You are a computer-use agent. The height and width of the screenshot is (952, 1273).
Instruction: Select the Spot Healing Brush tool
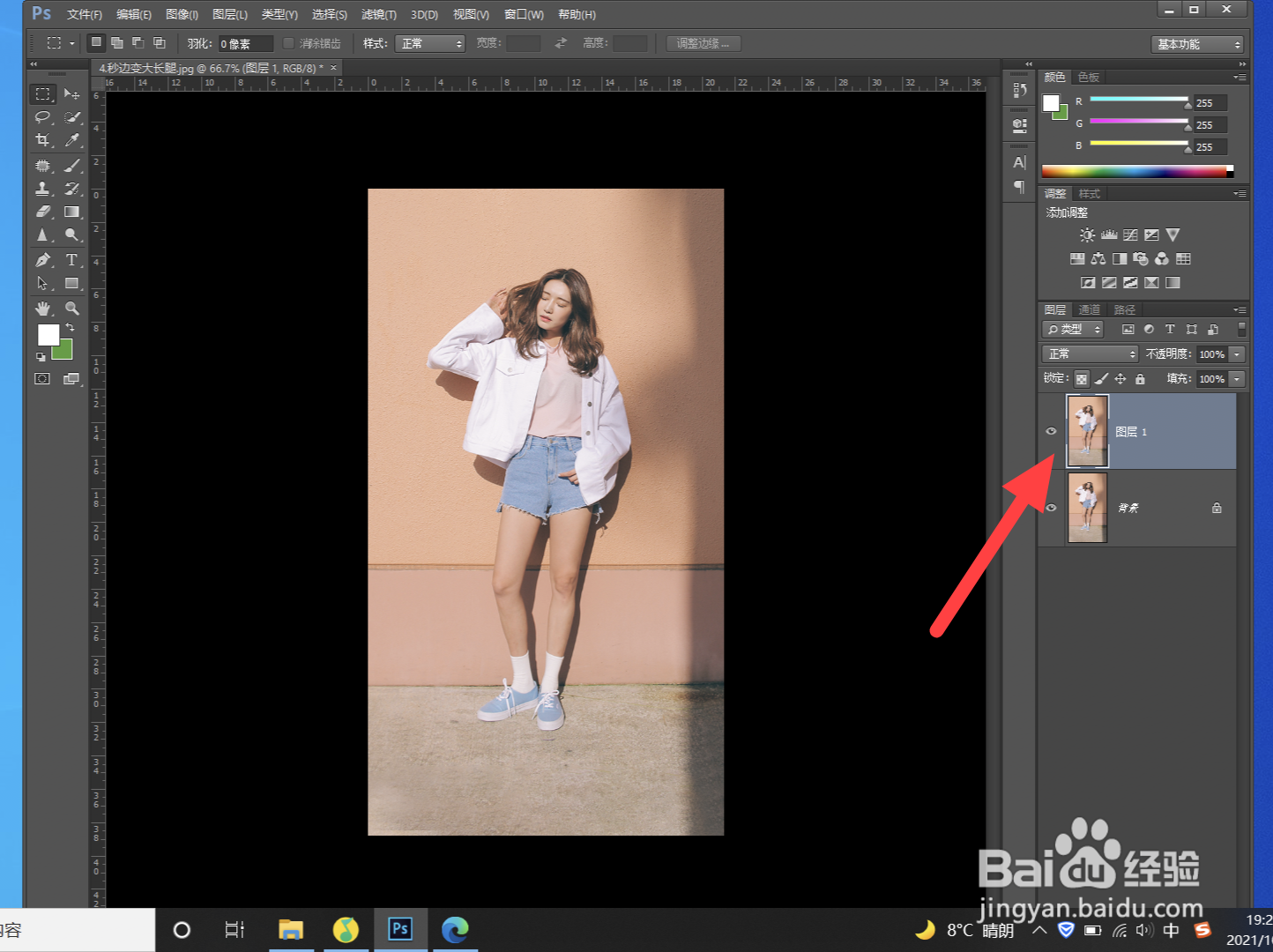[x=42, y=166]
